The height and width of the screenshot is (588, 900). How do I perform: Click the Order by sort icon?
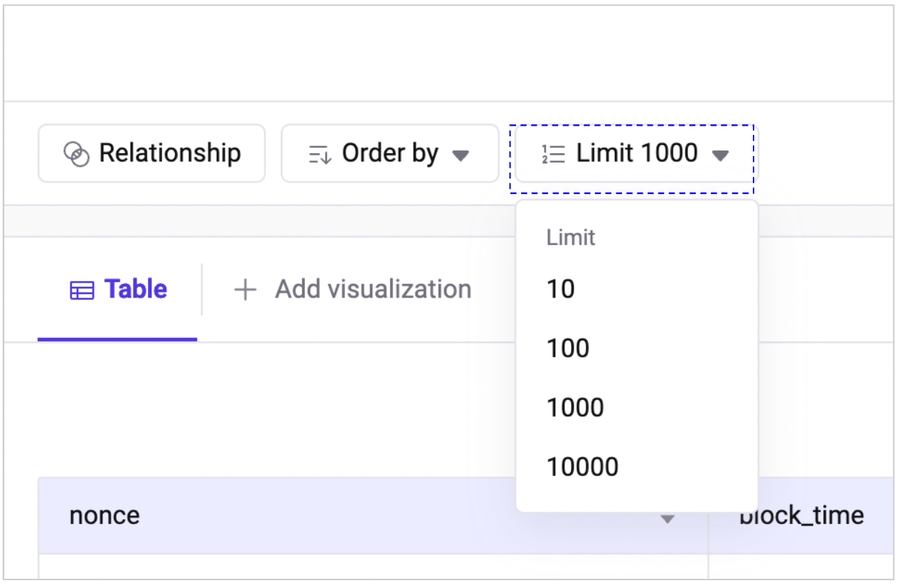point(319,154)
